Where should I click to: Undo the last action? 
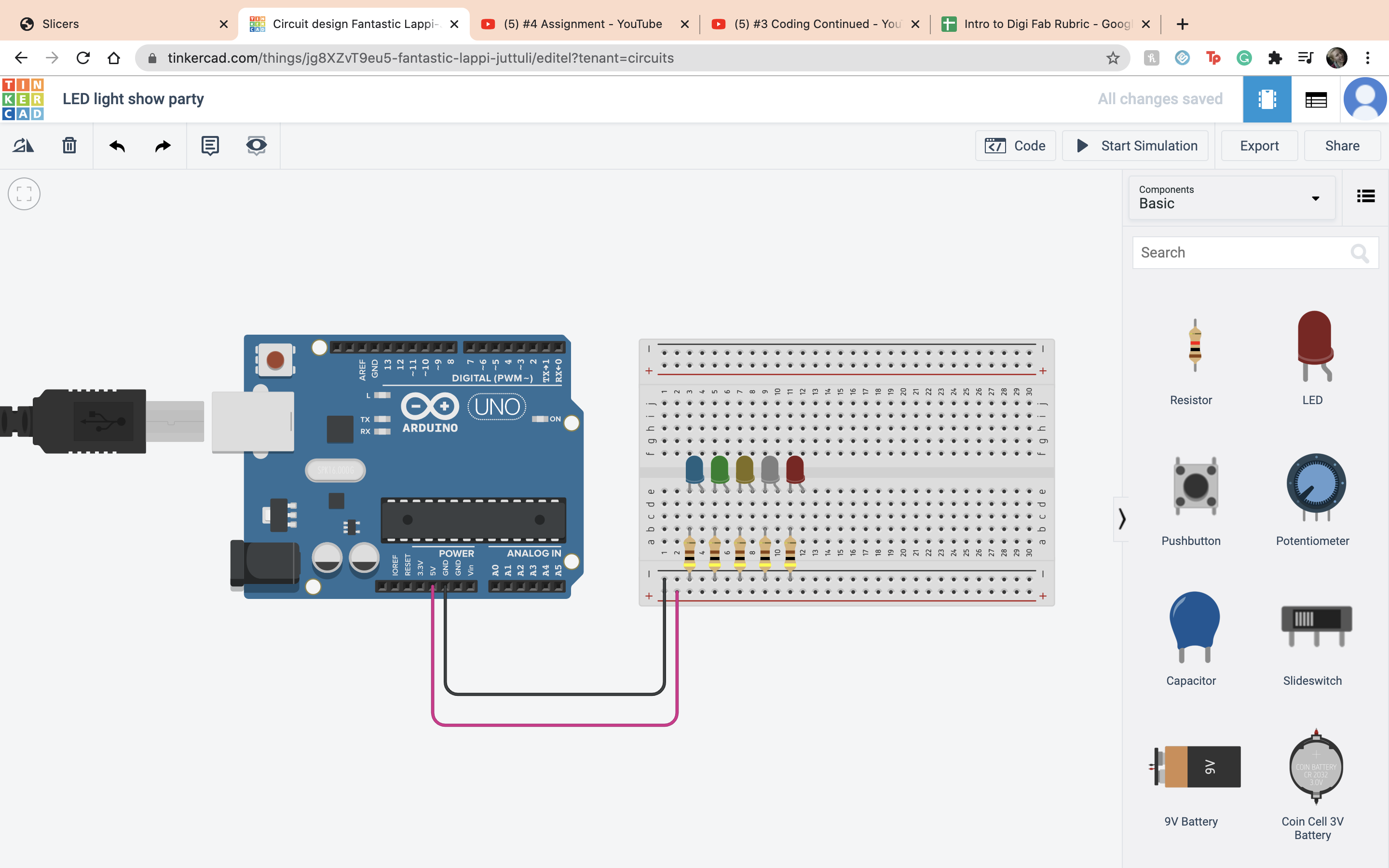point(117,146)
